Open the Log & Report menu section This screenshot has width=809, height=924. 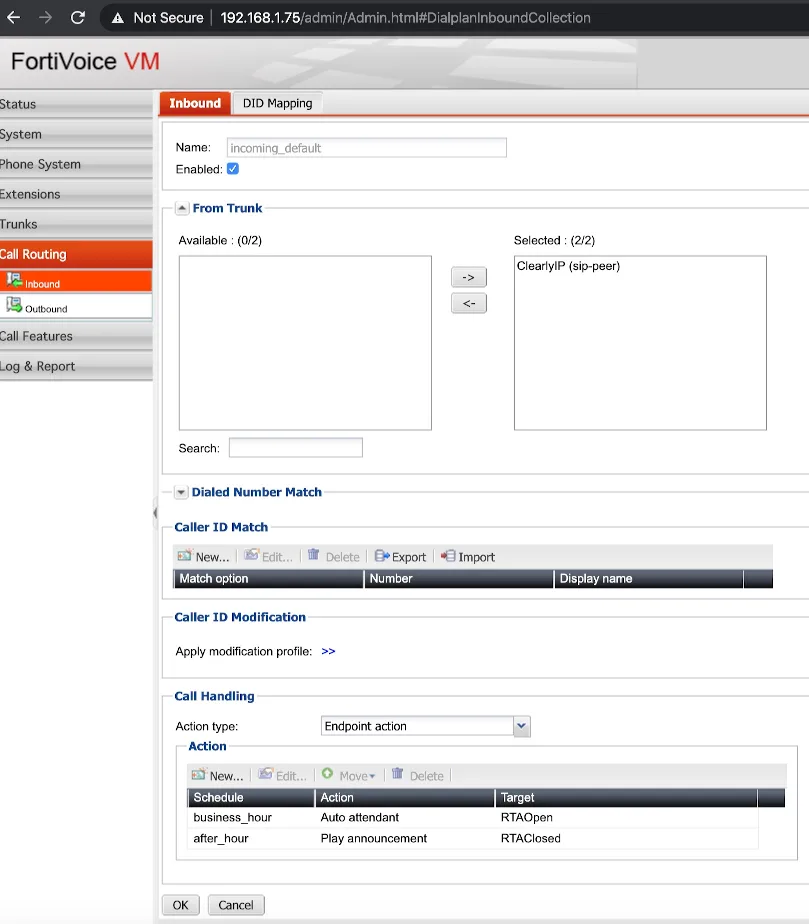[x=76, y=366]
